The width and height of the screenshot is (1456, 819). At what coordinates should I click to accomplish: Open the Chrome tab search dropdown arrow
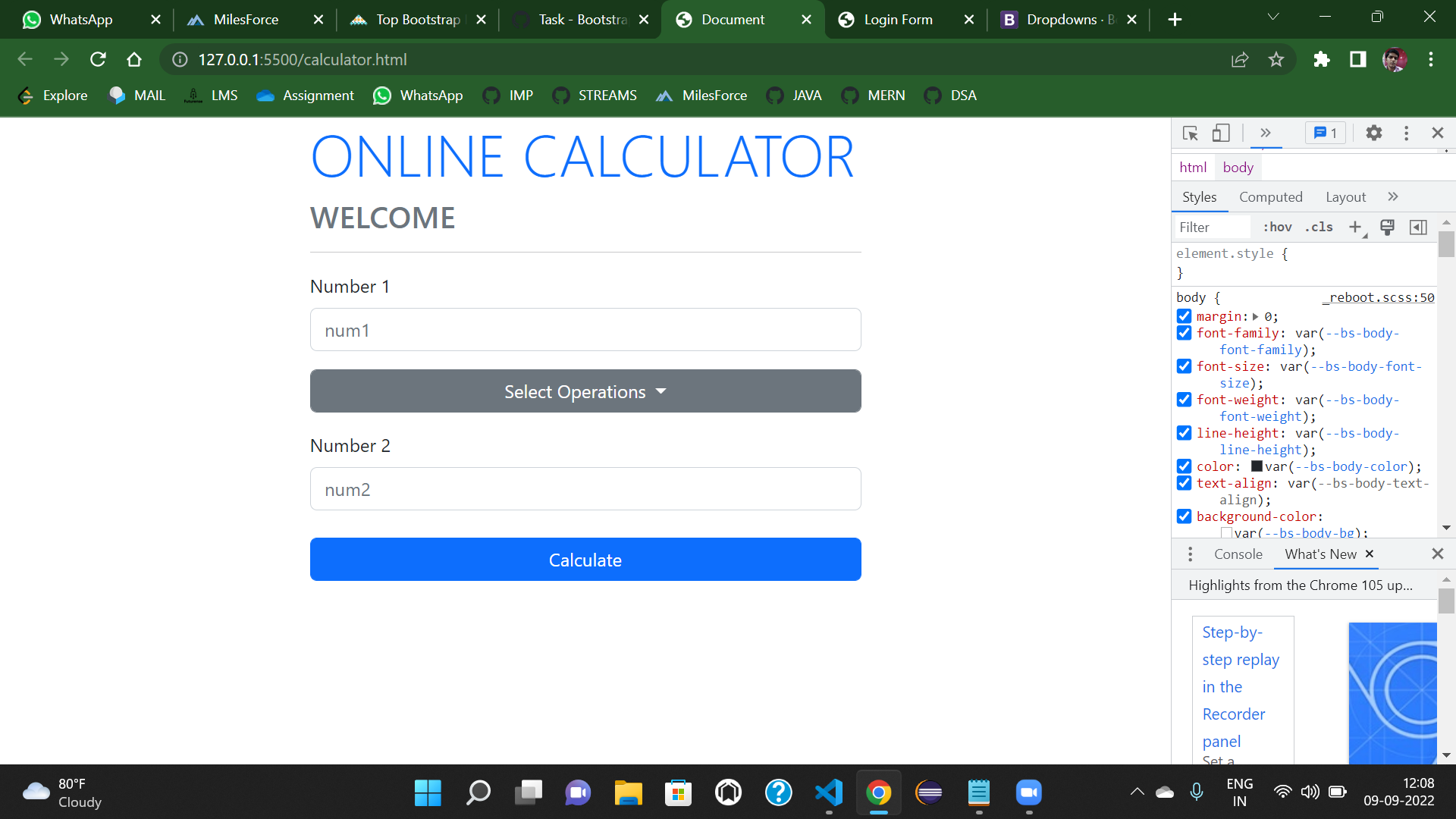point(1273,17)
